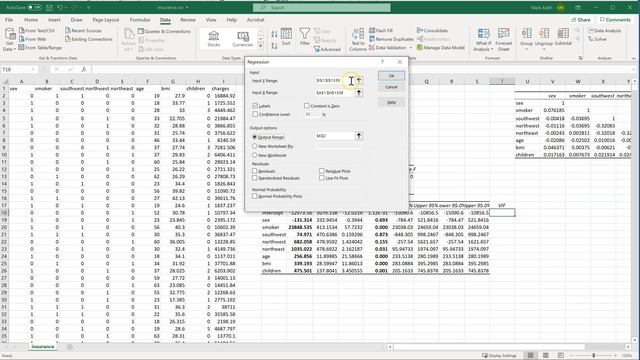Click From Table/Range

point(40,48)
